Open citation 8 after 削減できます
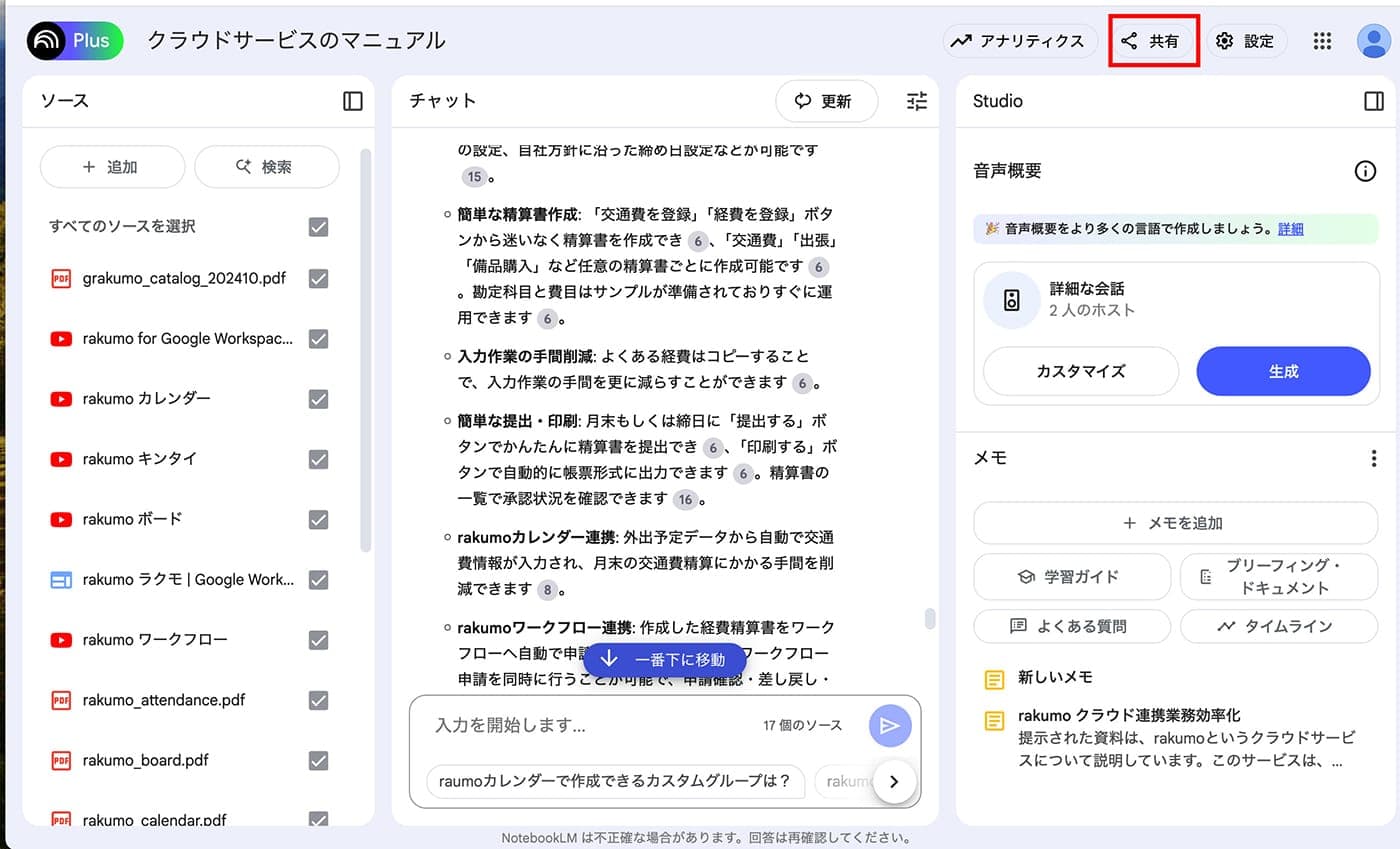The width and height of the screenshot is (1400, 849). tap(546, 590)
